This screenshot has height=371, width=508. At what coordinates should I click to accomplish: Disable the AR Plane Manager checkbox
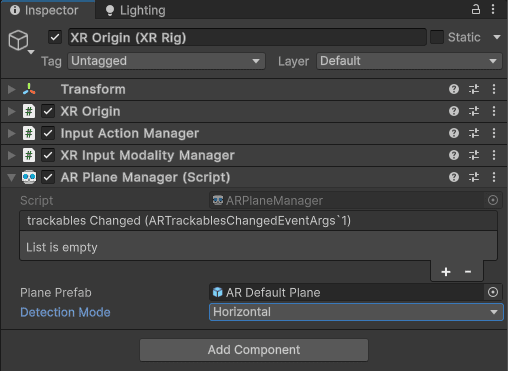(x=48, y=177)
